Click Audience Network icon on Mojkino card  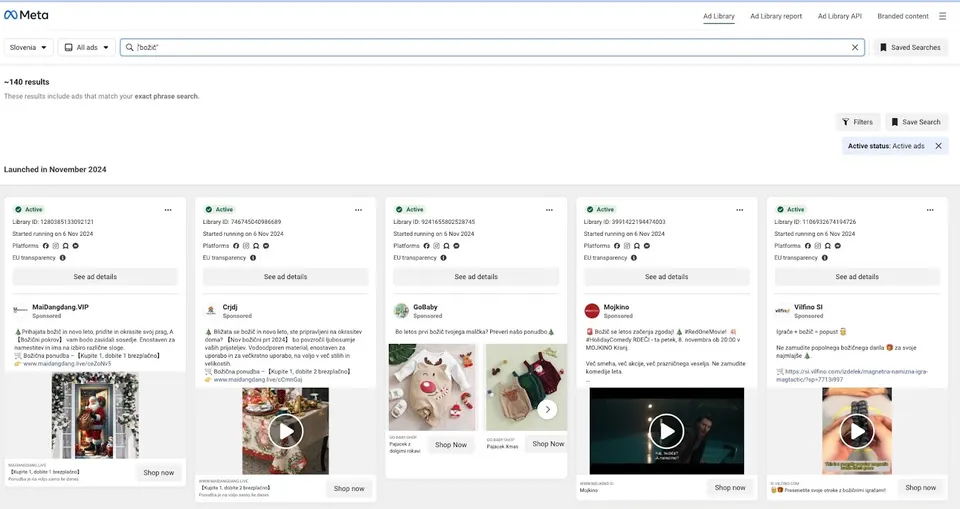tap(637, 246)
